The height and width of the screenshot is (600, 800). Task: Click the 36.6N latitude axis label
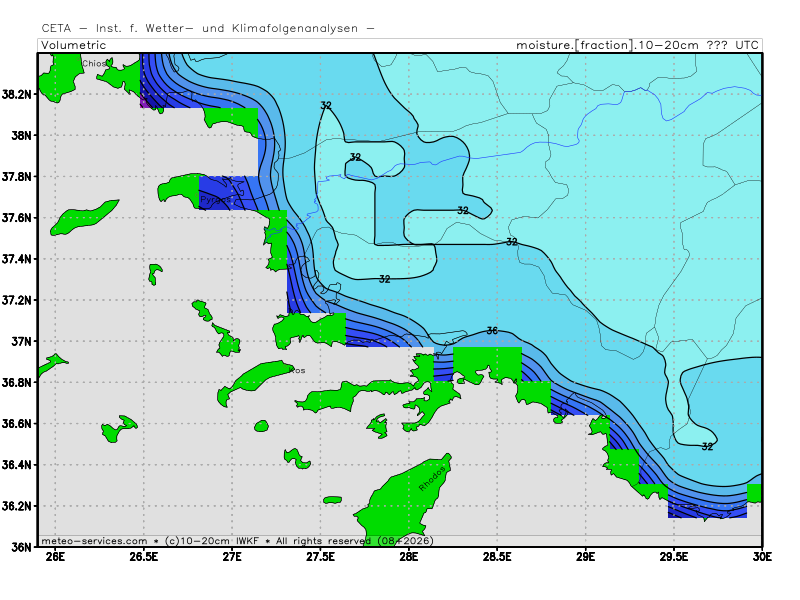coord(19,424)
